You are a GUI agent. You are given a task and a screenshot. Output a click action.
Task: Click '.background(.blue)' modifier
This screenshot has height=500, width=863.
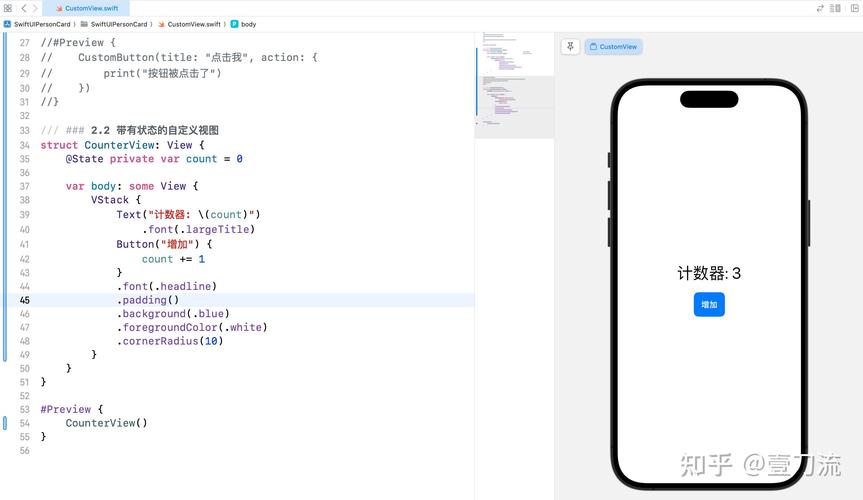coord(173,314)
